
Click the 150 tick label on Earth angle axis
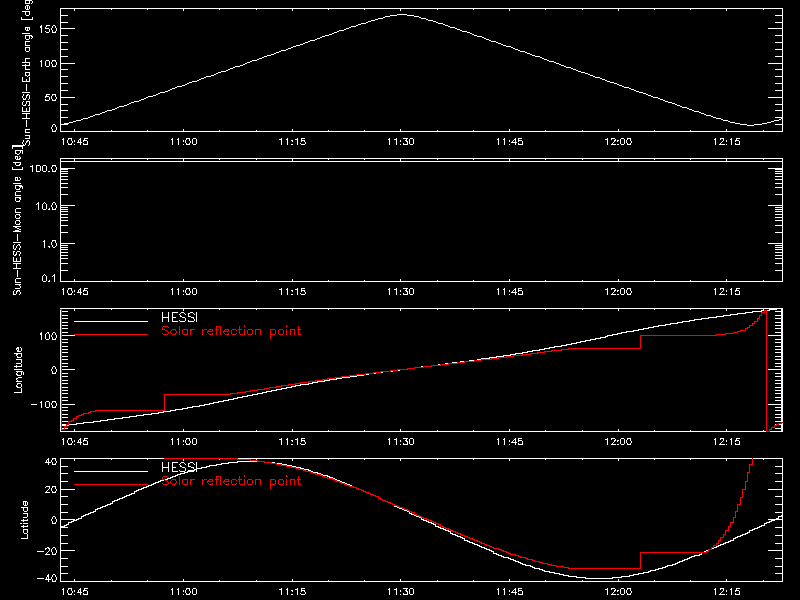coord(48,29)
